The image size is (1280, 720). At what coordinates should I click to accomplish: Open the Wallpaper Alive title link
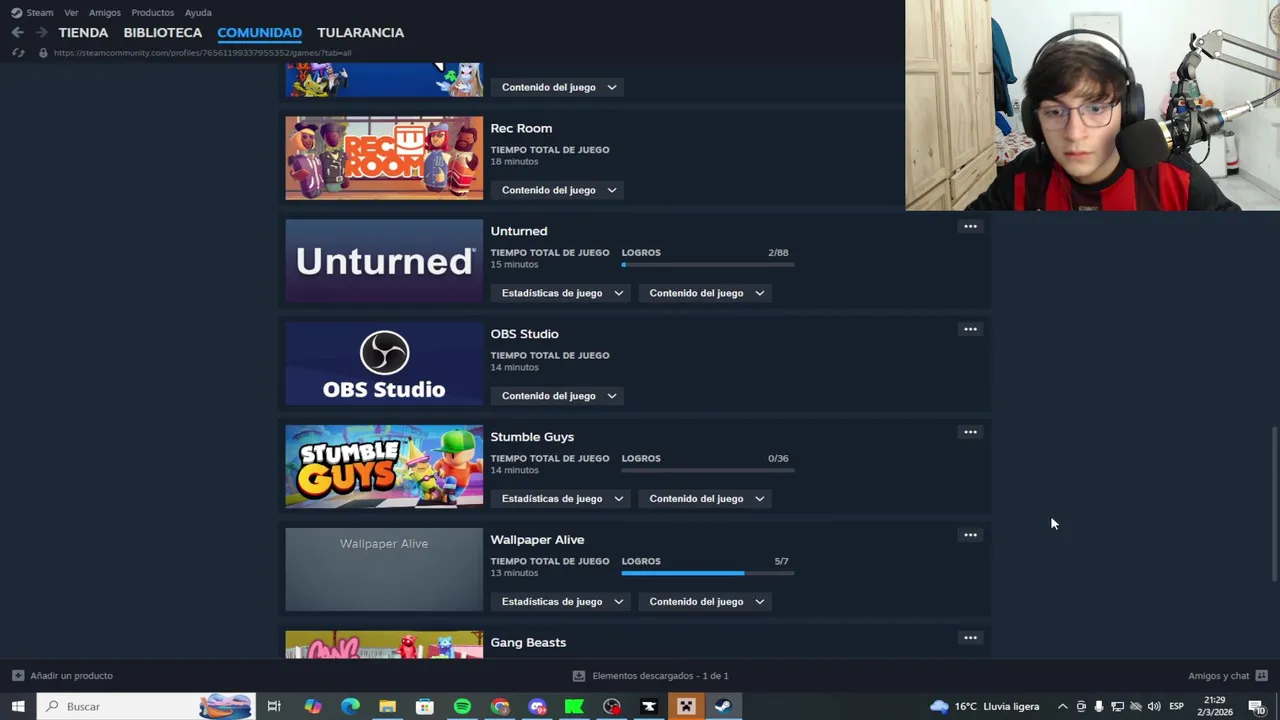537,540
